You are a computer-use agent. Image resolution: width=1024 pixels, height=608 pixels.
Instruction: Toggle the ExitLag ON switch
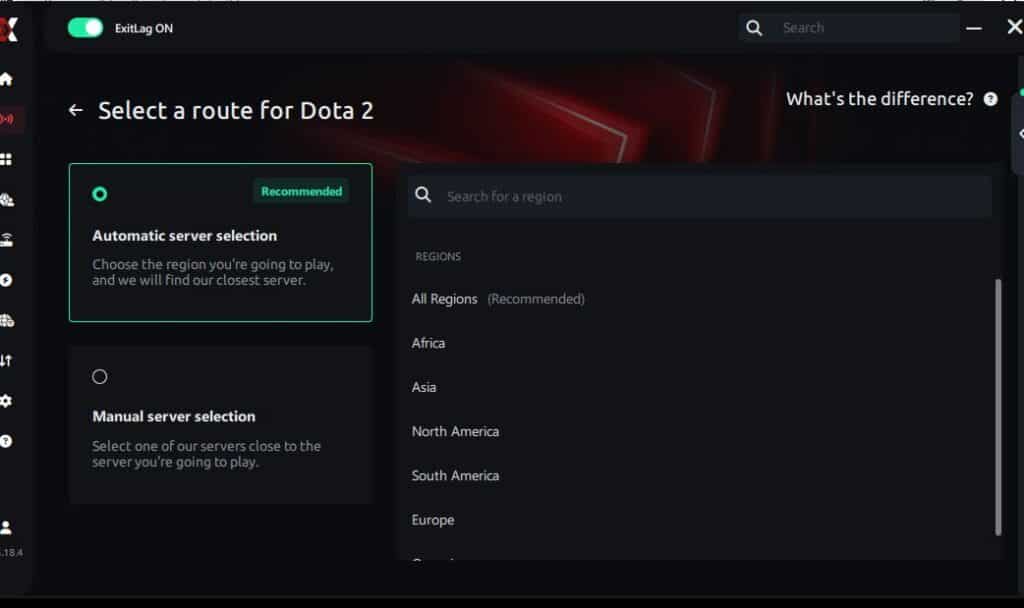[86, 28]
